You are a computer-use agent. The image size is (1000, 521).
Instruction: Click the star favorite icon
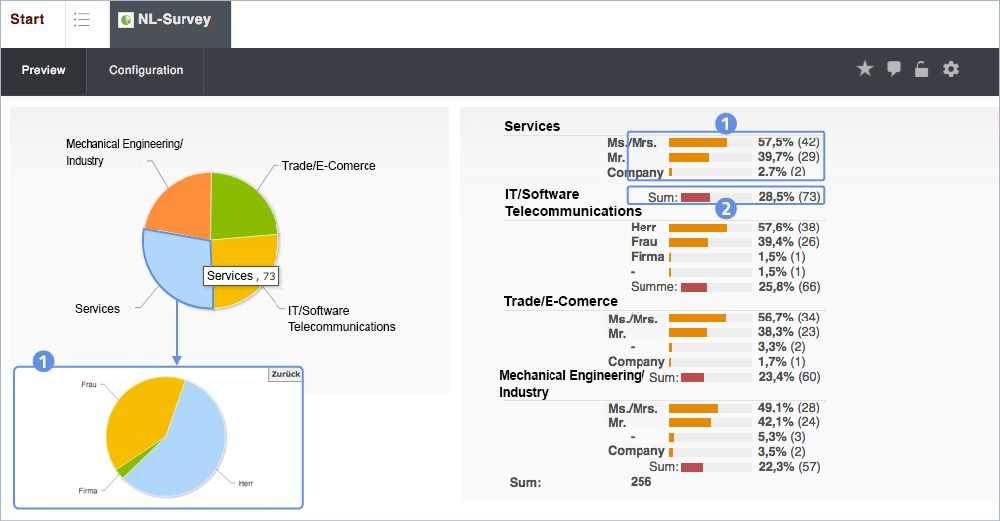coord(865,69)
